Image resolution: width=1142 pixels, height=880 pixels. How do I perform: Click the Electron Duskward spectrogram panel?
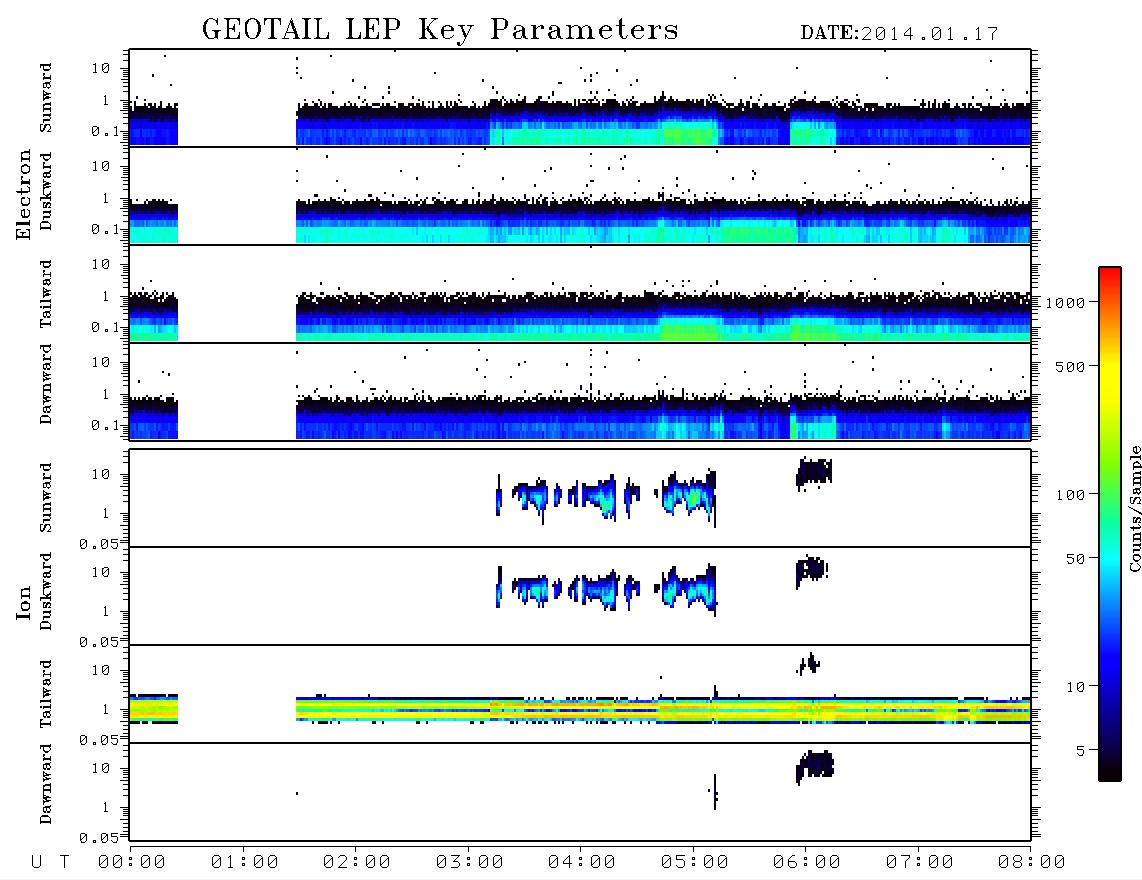click(x=580, y=195)
